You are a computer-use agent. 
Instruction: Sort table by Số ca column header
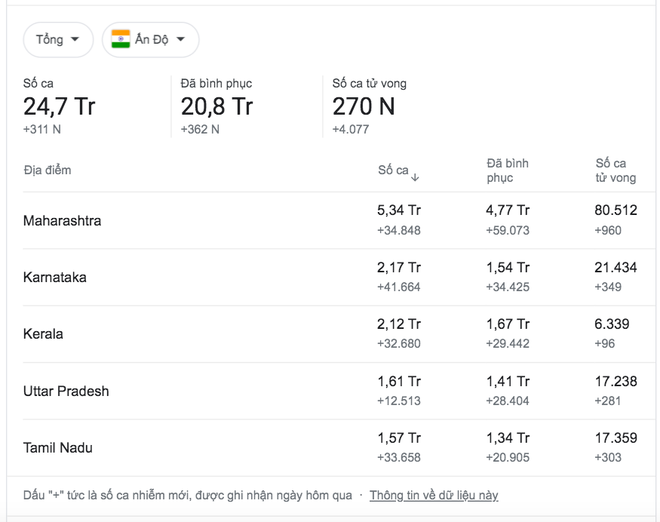[x=393, y=170]
